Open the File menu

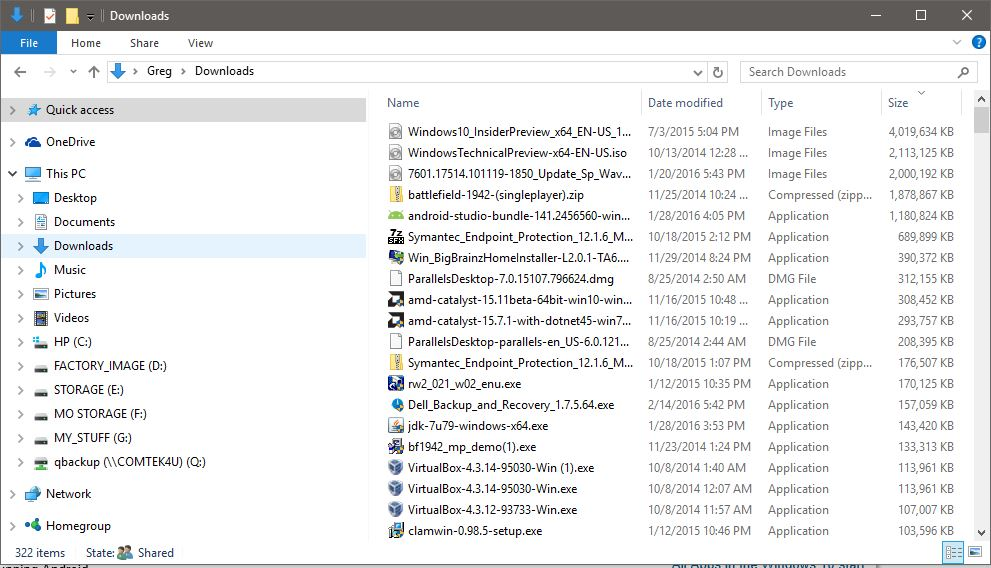pos(28,43)
